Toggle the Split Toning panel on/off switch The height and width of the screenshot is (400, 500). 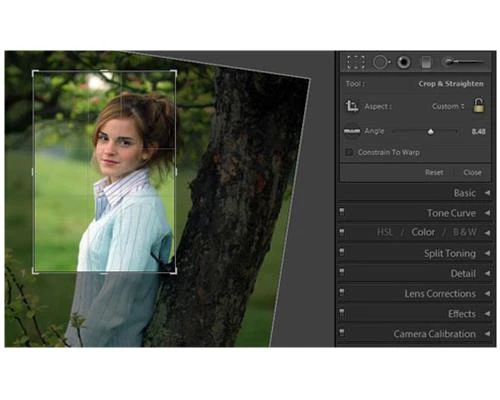pyautogui.click(x=342, y=252)
